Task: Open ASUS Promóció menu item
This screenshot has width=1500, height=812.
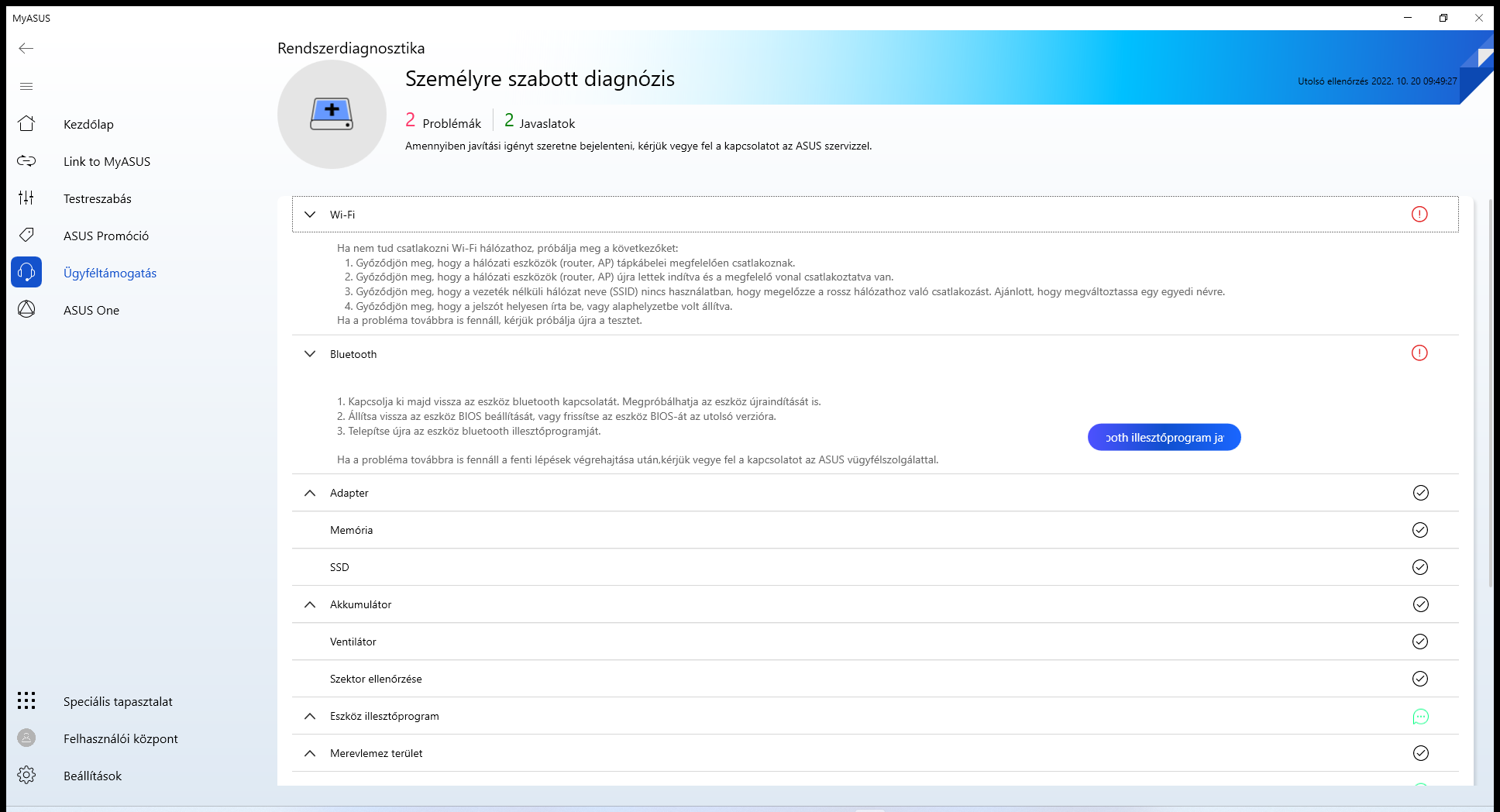Action: click(x=106, y=236)
